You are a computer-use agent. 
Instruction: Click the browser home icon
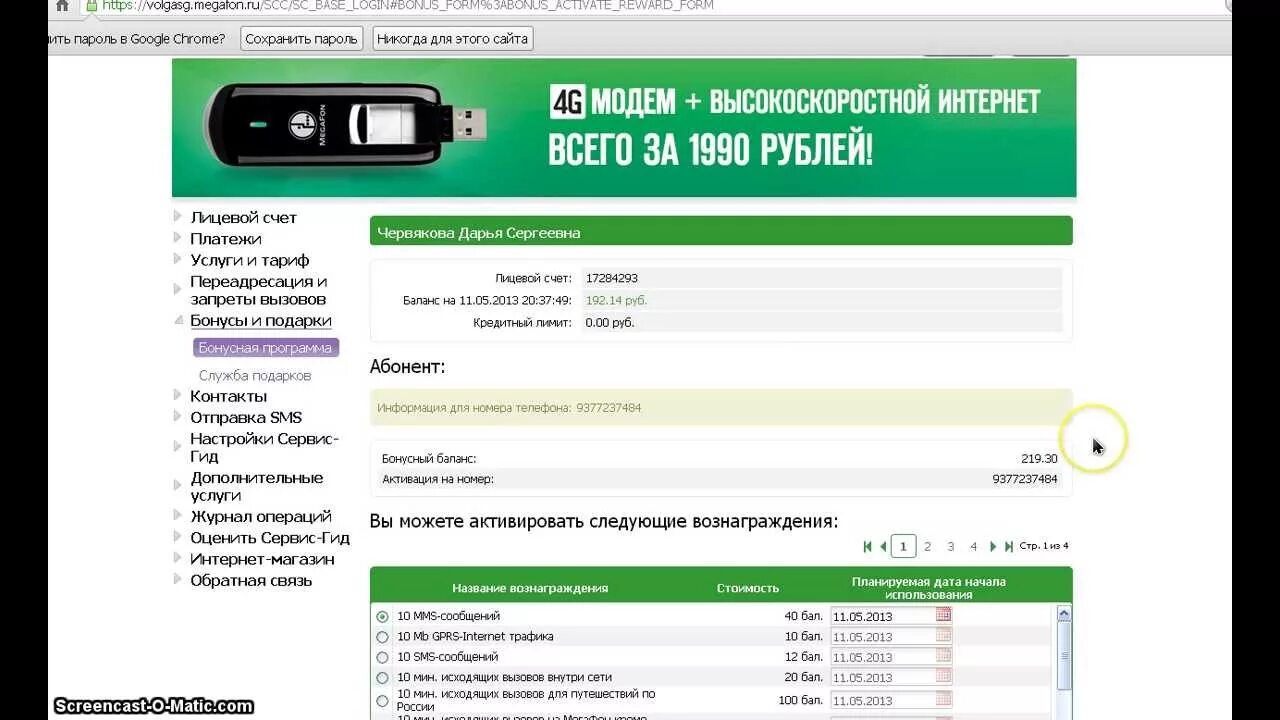tap(62, 5)
